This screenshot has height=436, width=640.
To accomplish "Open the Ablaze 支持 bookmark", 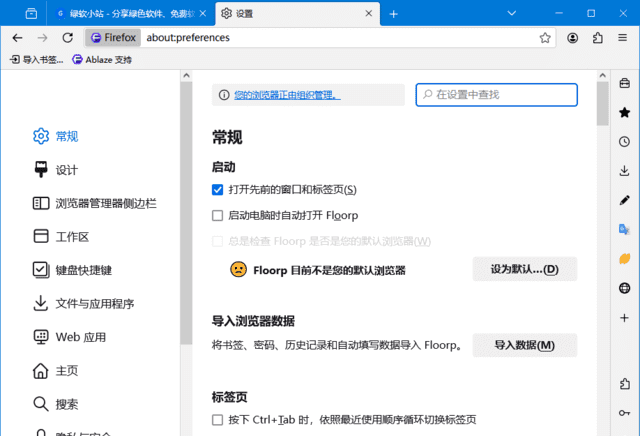I will click(x=102, y=60).
